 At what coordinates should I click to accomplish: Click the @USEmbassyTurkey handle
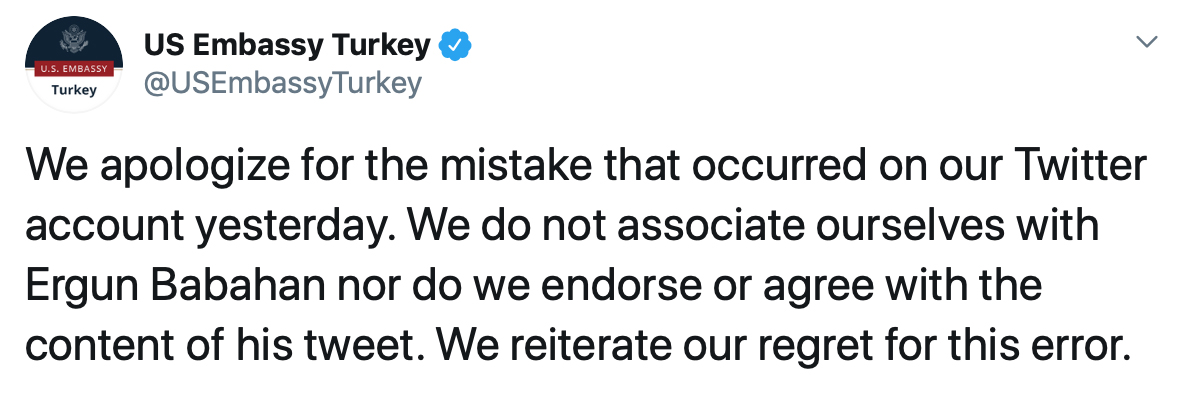coord(283,83)
